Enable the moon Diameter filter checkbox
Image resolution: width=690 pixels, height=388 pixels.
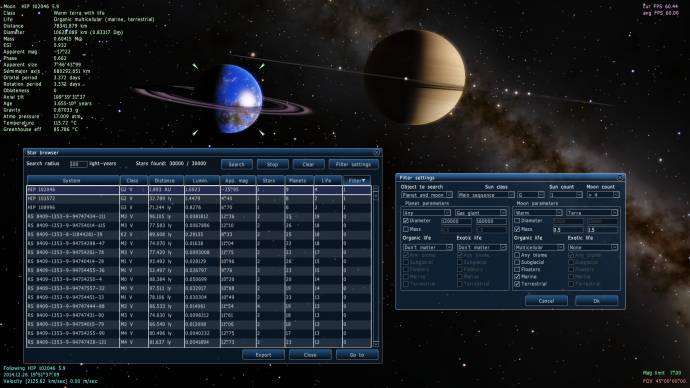click(517, 221)
